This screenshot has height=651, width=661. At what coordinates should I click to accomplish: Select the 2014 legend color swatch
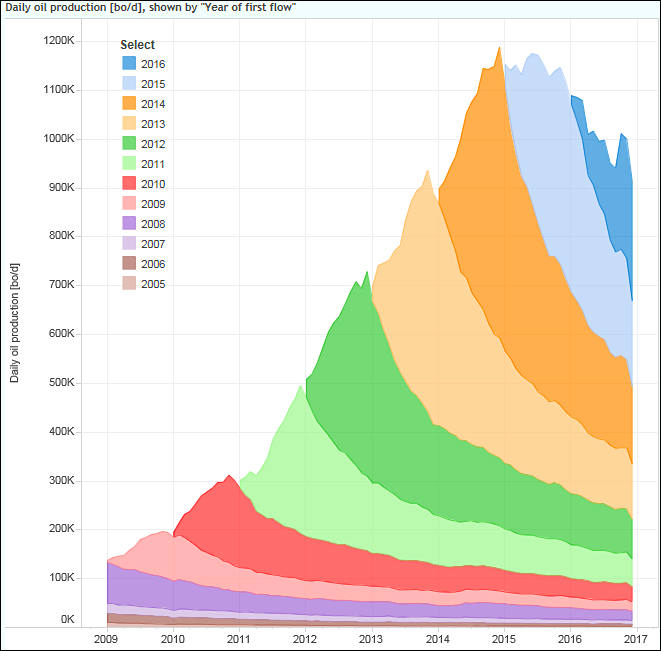coord(129,103)
